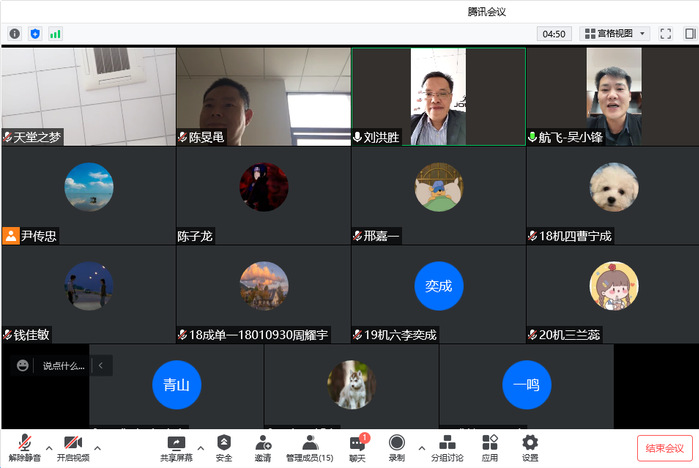
Task: Start screen sharing with 共享屏幕
Action: click(x=176, y=446)
